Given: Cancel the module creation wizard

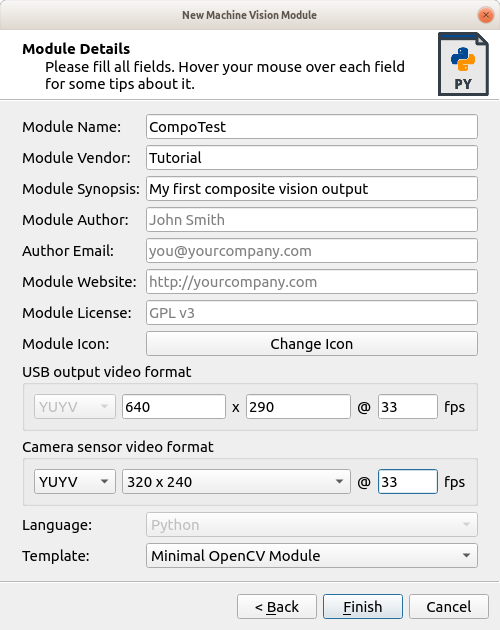Looking at the screenshot, I should click(x=449, y=607).
